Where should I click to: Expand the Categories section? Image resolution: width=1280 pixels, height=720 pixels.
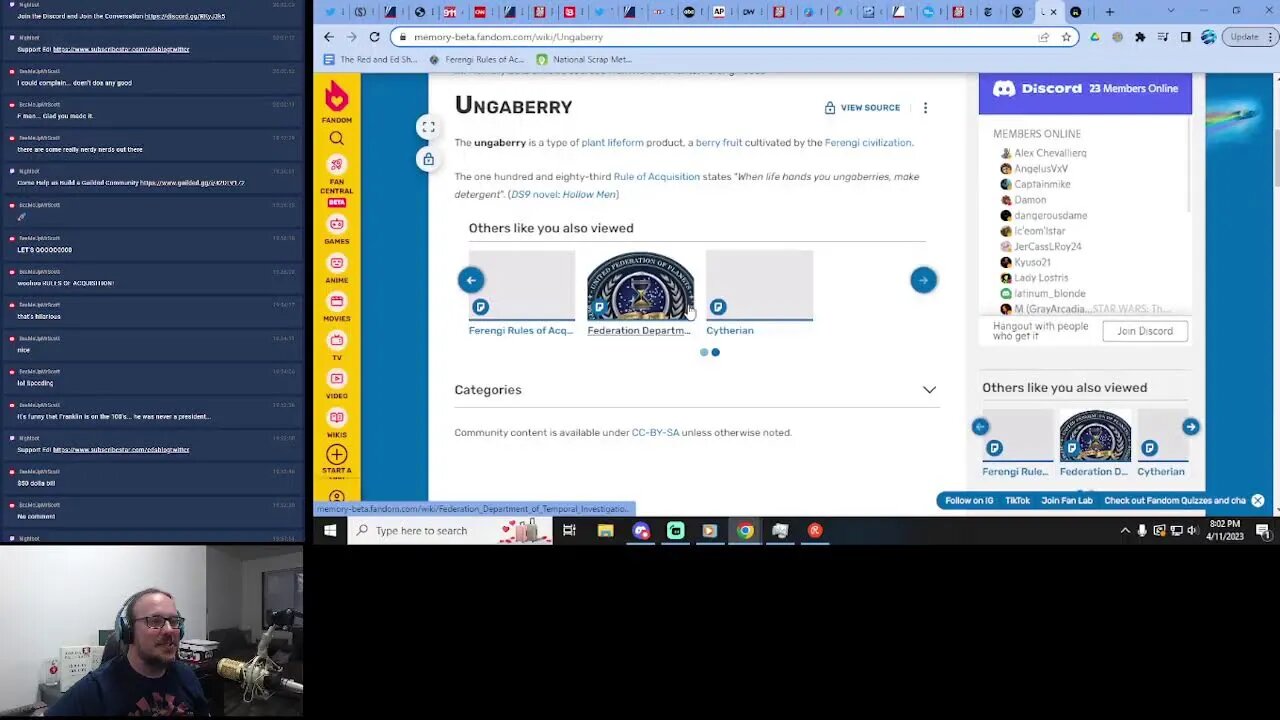(696, 390)
